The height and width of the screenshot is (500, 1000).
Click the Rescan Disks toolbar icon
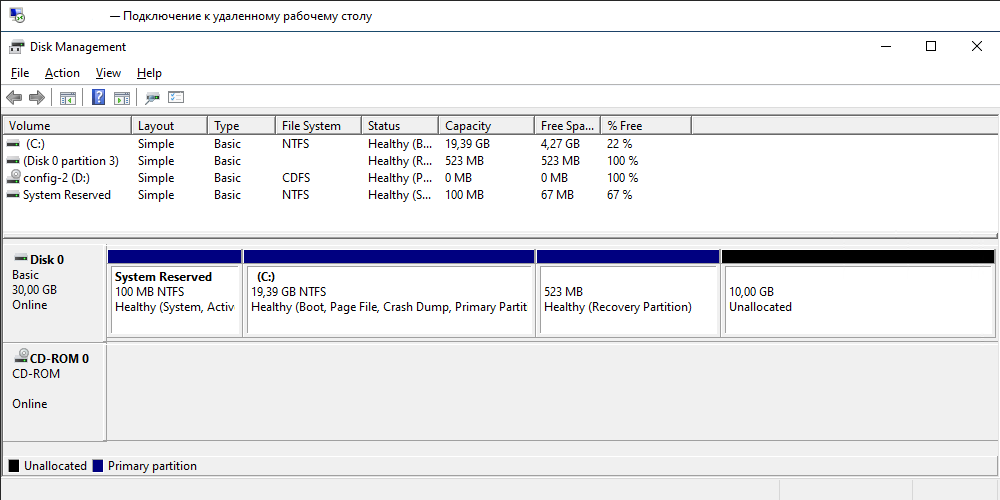152,97
